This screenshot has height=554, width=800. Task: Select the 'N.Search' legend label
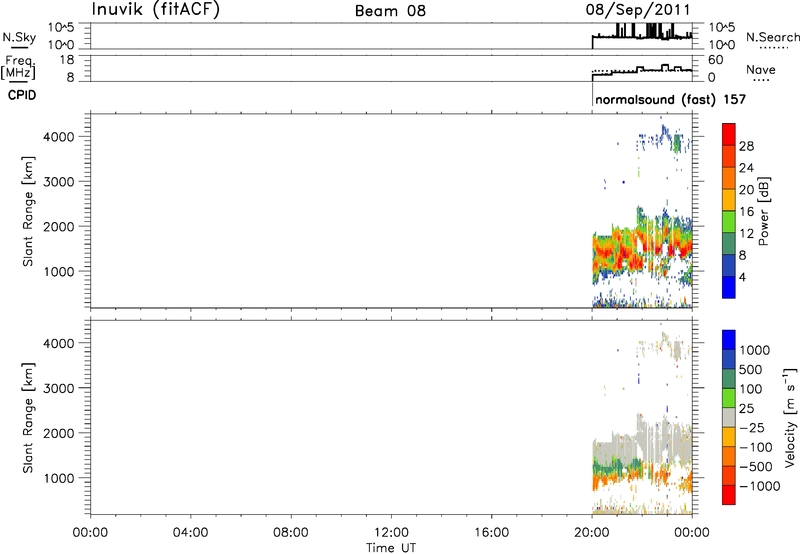(773, 37)
